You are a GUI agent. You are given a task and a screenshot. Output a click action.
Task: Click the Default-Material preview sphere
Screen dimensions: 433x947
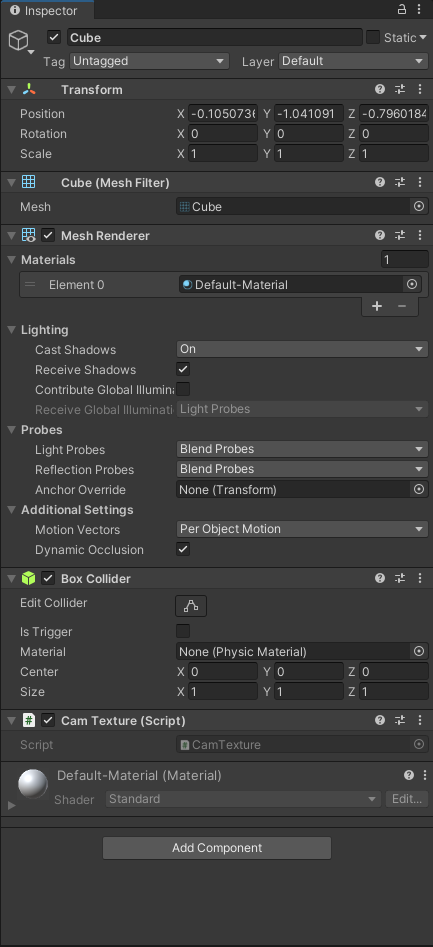point(33,785)
